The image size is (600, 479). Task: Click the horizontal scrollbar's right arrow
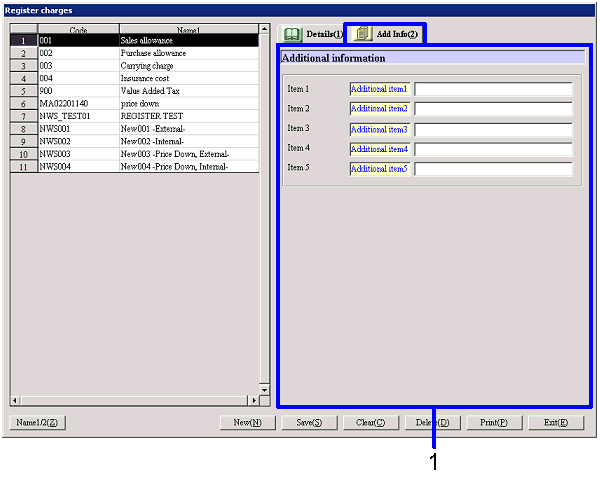tap(253, 400)
